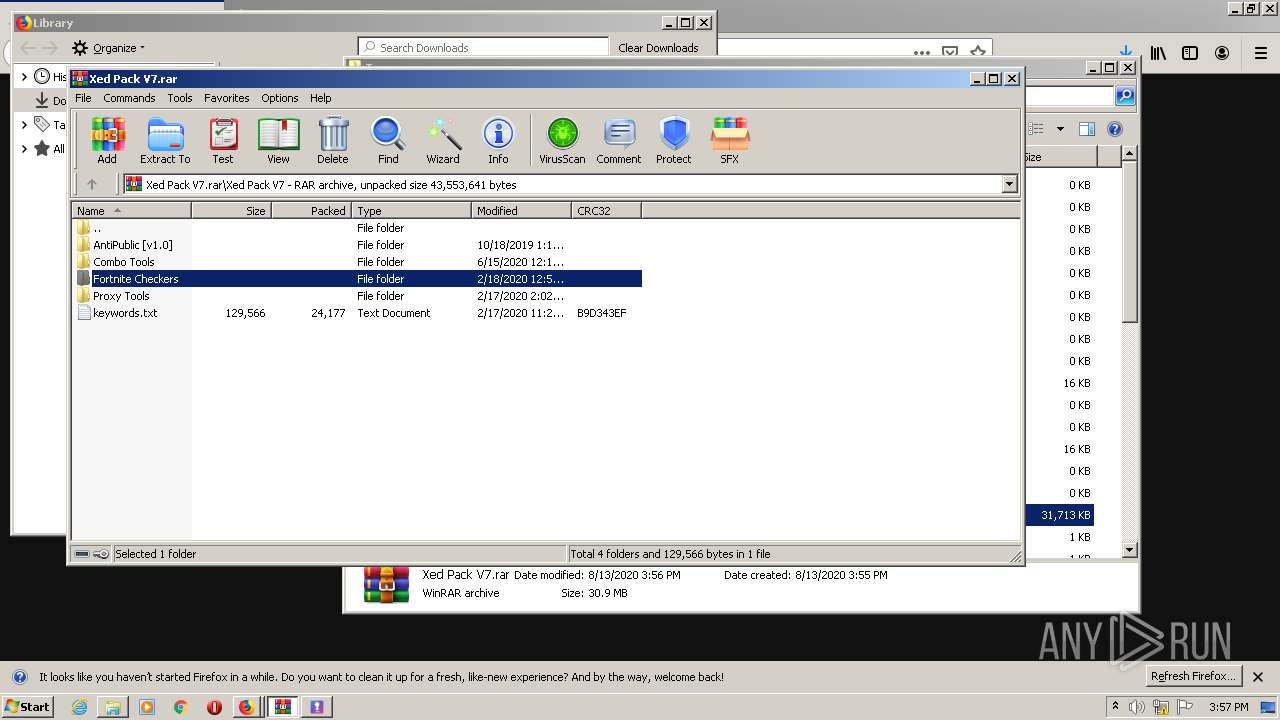The height and width of the screenshot is (720, 1280).
Task: Open Internet Explorer from the taskbar
Action: click(79, 707)
